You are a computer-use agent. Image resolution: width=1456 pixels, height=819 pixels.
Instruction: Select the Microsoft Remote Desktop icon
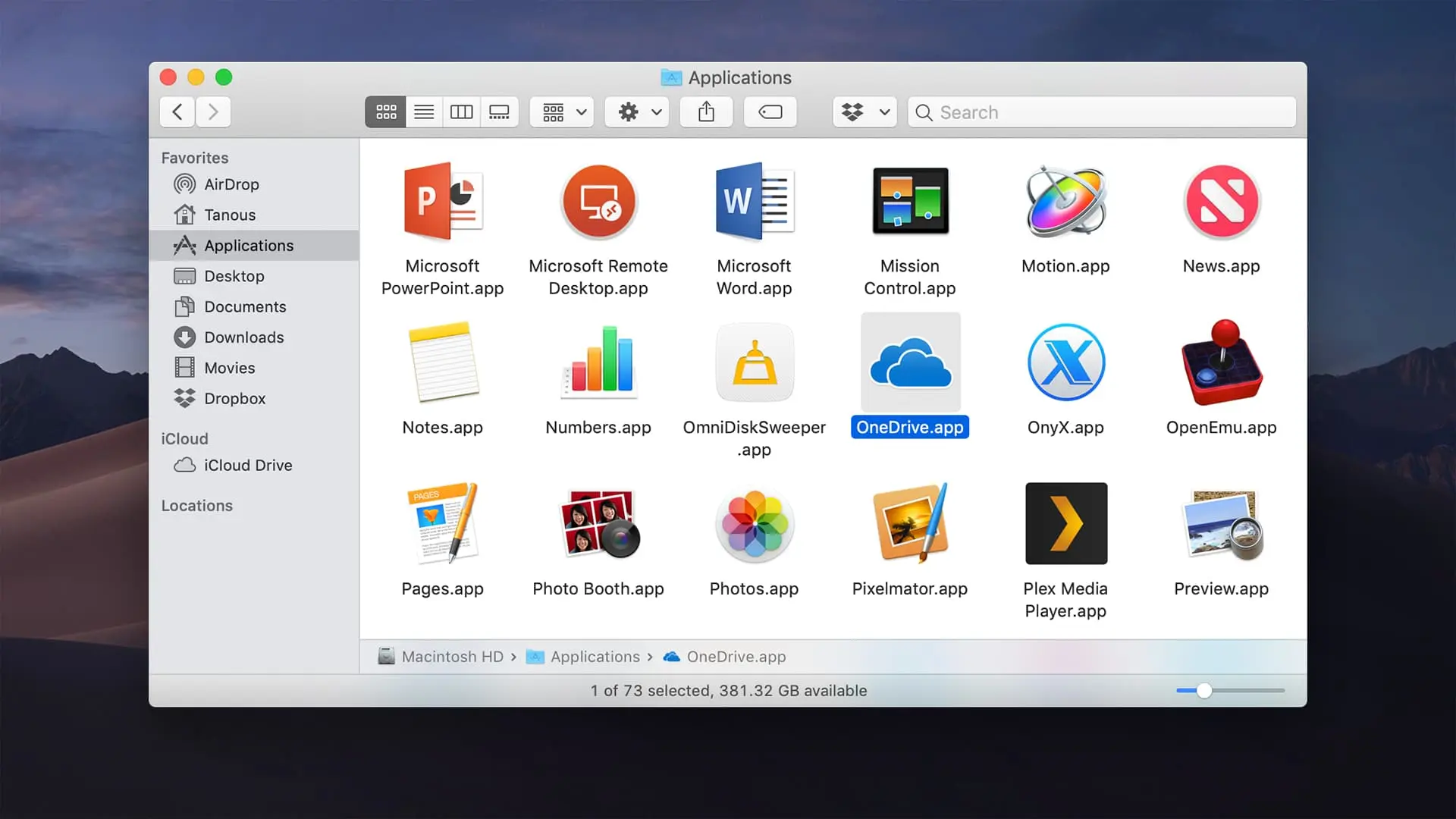tap(598, 202)
